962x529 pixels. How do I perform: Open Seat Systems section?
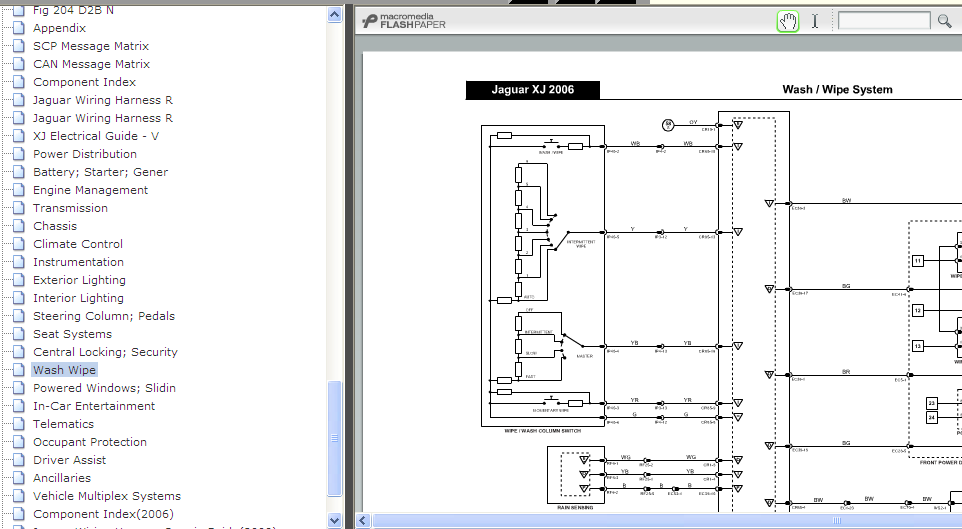(72, 334)
